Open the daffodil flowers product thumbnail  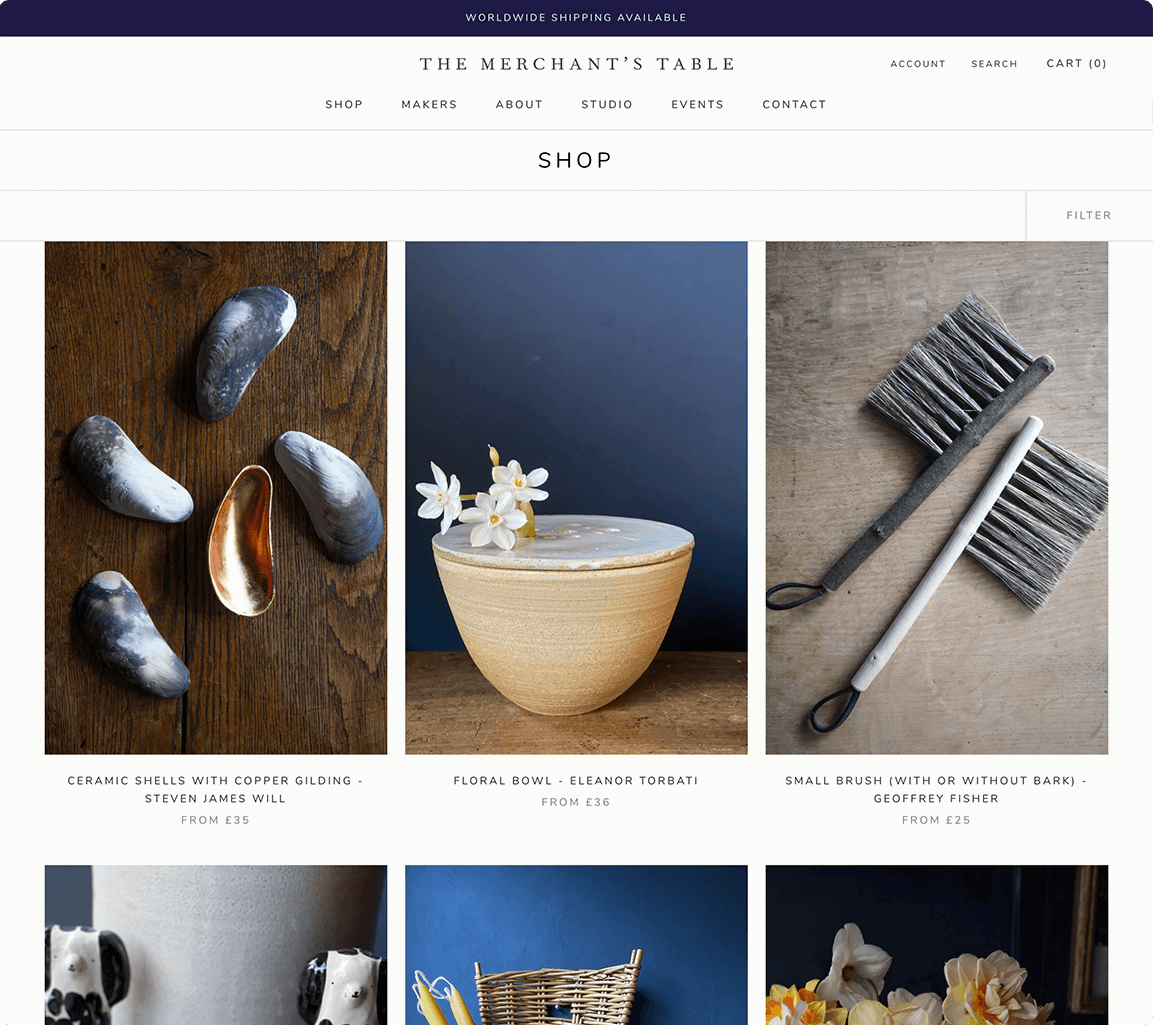pyautogui.click(x=936, y=945)
